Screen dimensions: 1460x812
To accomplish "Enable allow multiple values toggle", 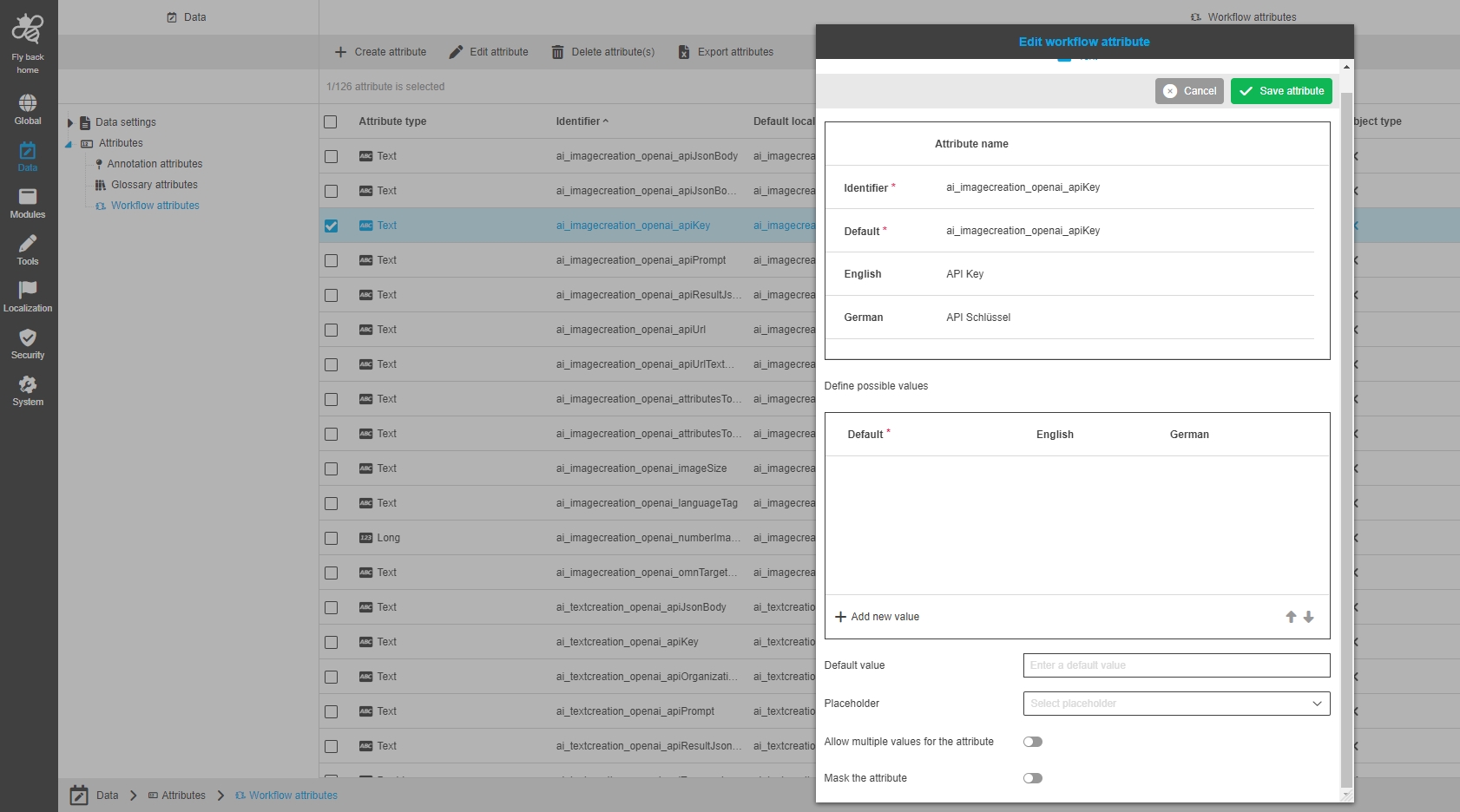I will click(1032, 742).
